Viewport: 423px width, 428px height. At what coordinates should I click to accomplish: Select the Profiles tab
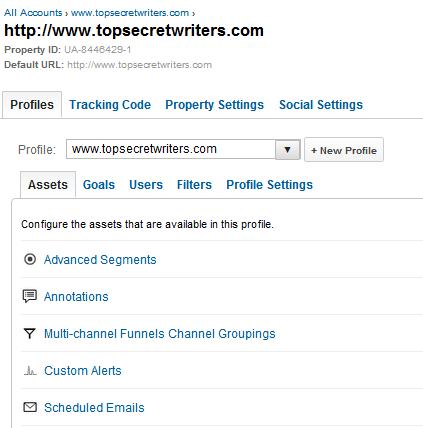coord(32,105)
